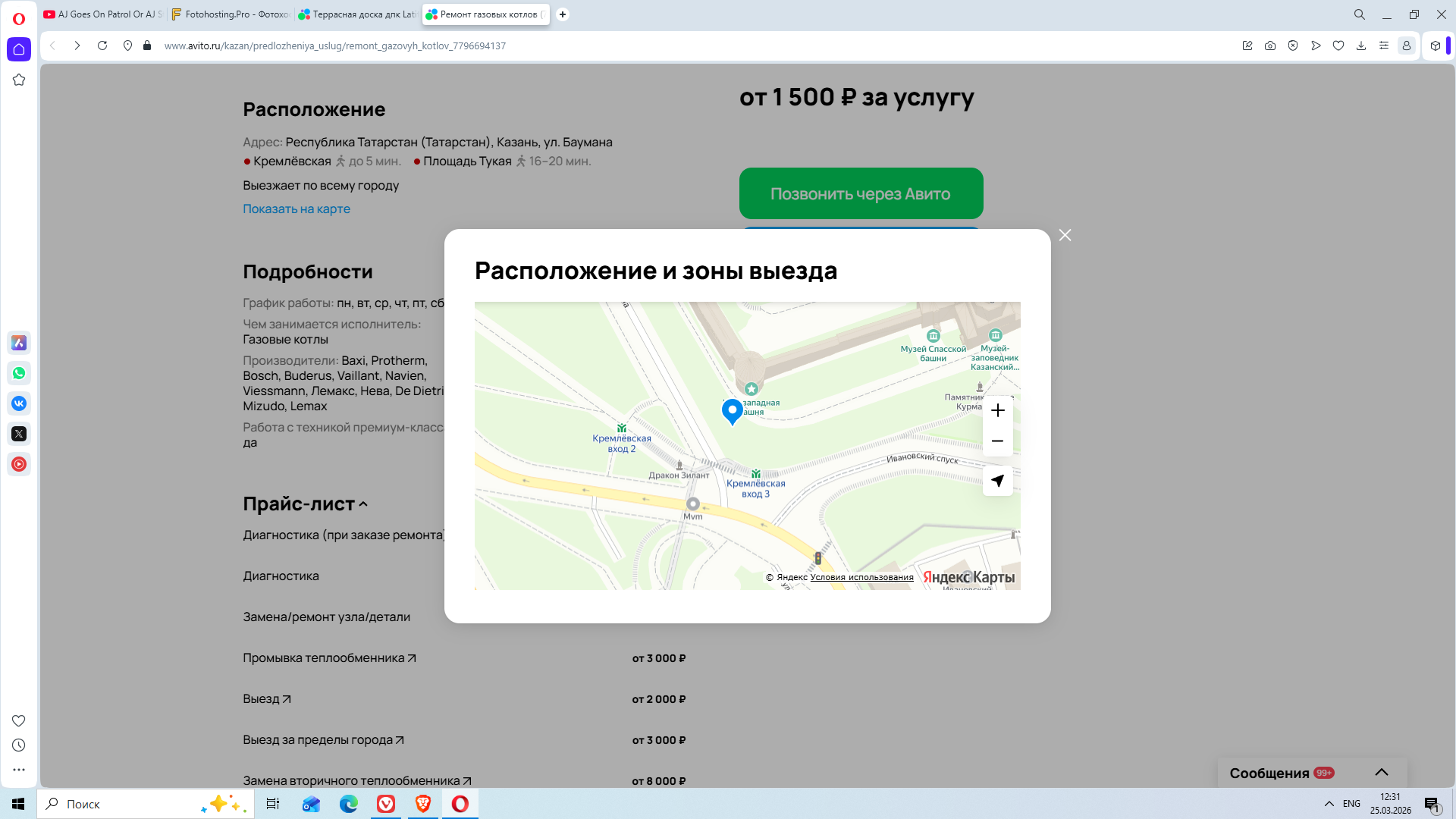Click the map geolocation arrow button
Viewport: 1456px width, 819px height.
pos(997,481)
